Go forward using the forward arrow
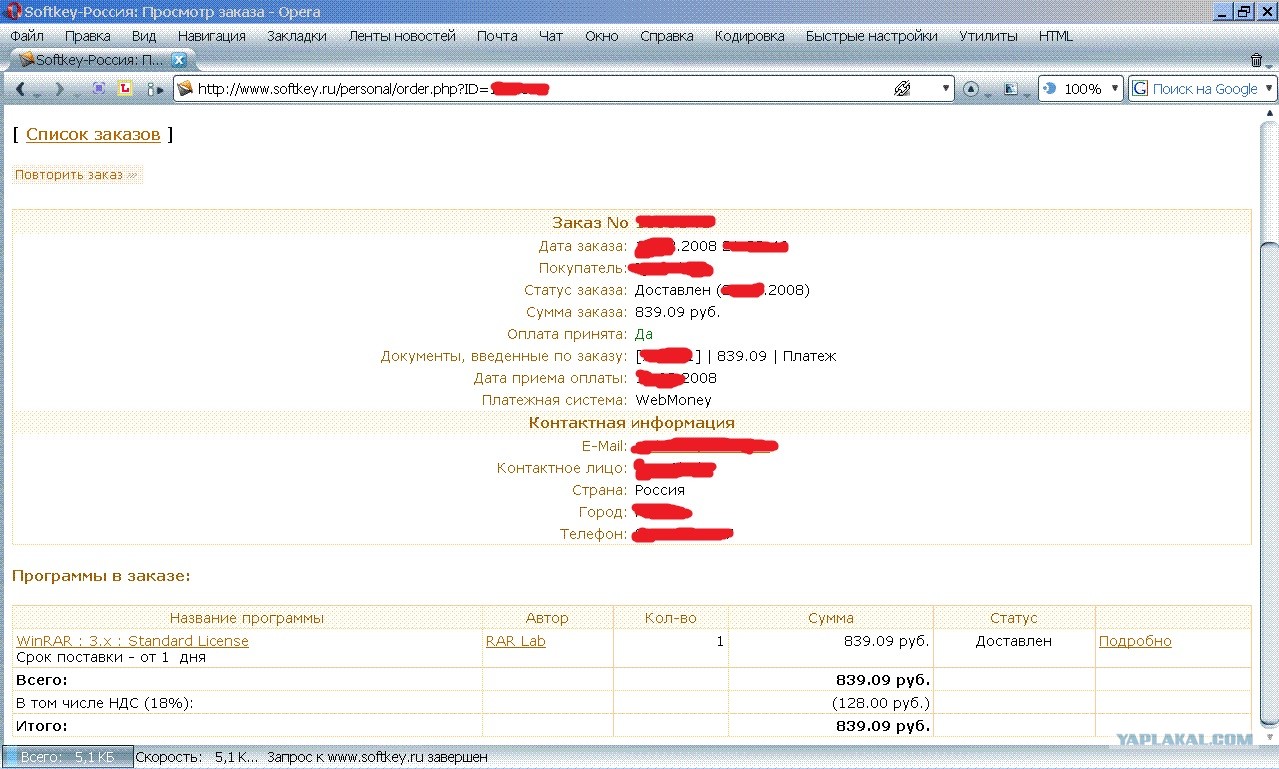 60,89
